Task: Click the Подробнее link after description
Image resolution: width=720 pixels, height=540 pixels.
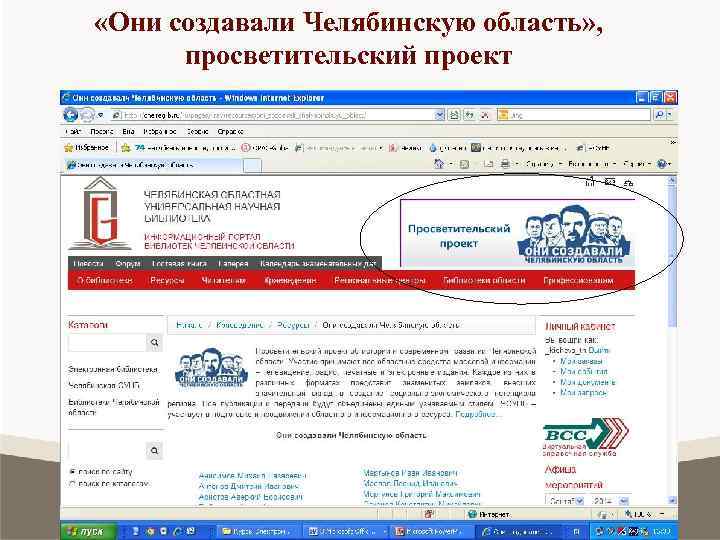Action: pyautogui.click(x=476, y=414)
